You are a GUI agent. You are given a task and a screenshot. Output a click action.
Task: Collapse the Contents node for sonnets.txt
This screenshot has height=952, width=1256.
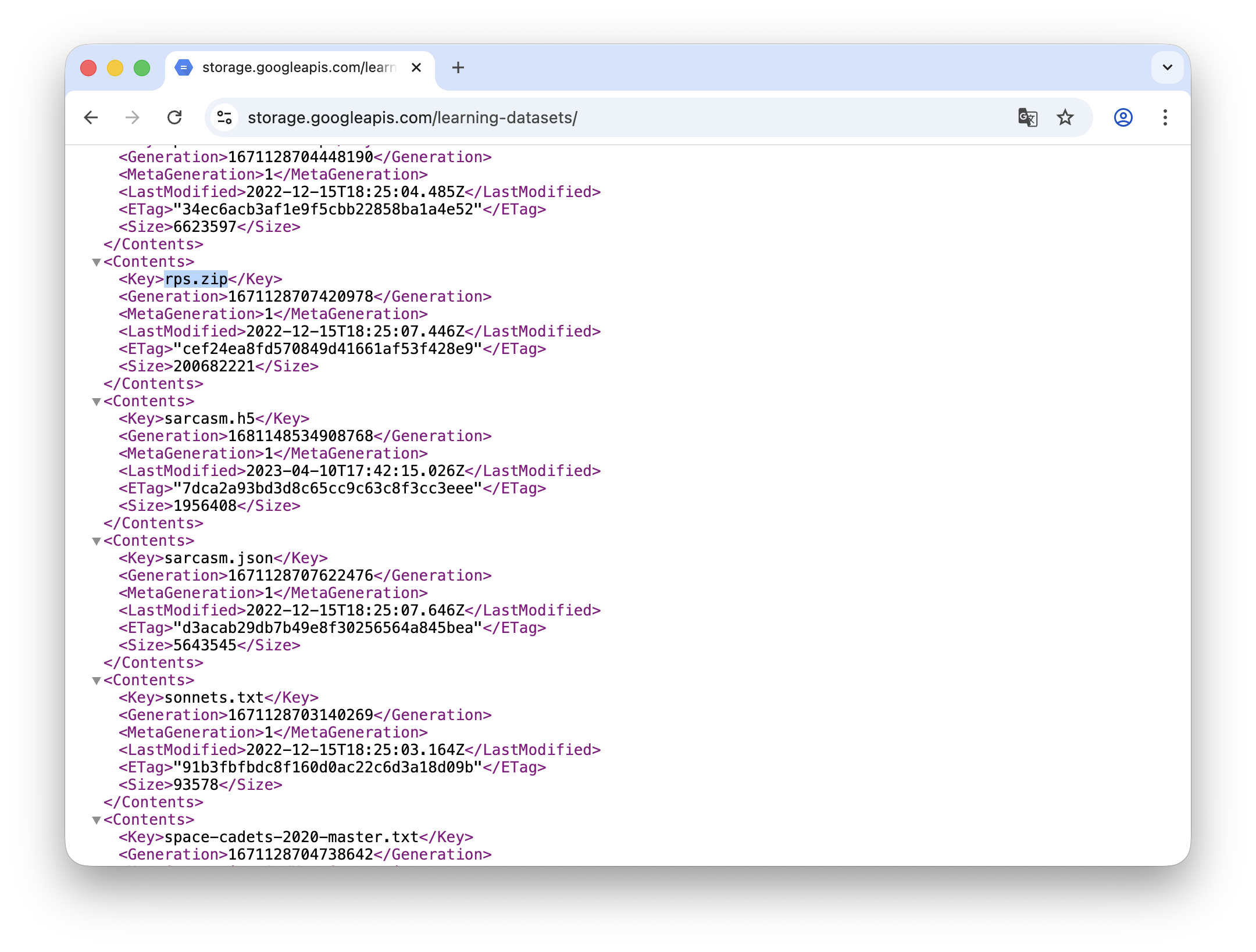click(96, 680)
